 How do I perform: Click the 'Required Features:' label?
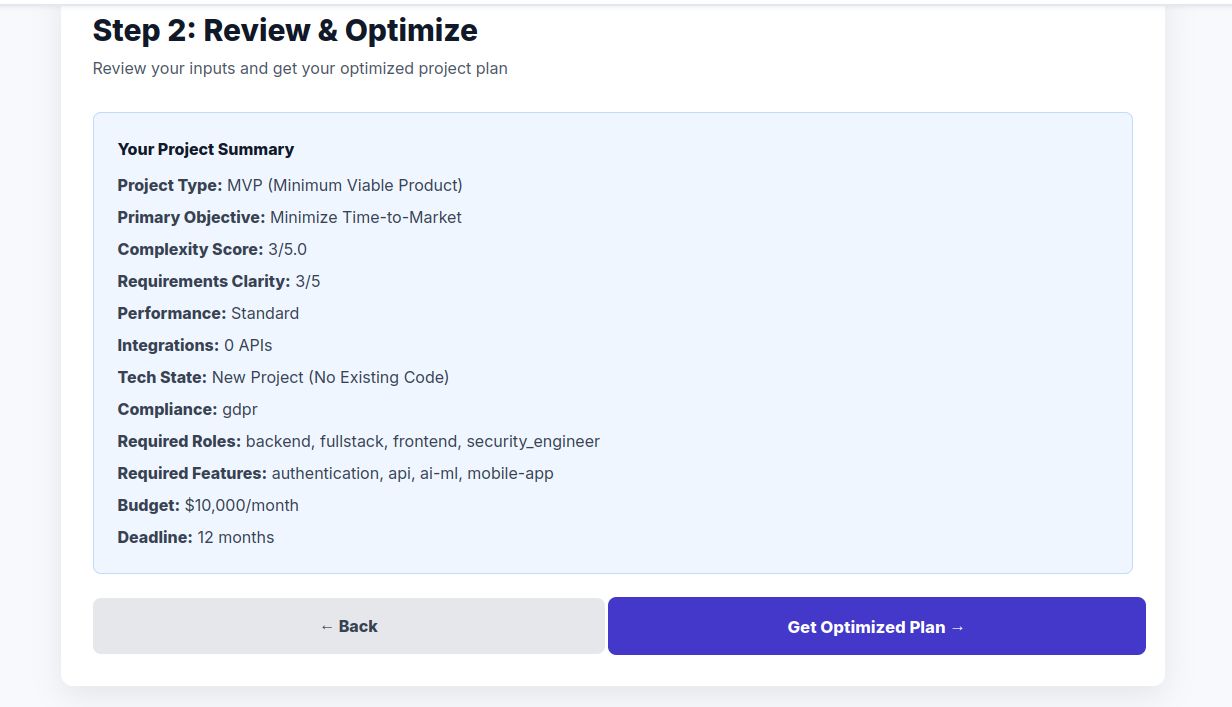pyautogui.click(x=192, y=473)
